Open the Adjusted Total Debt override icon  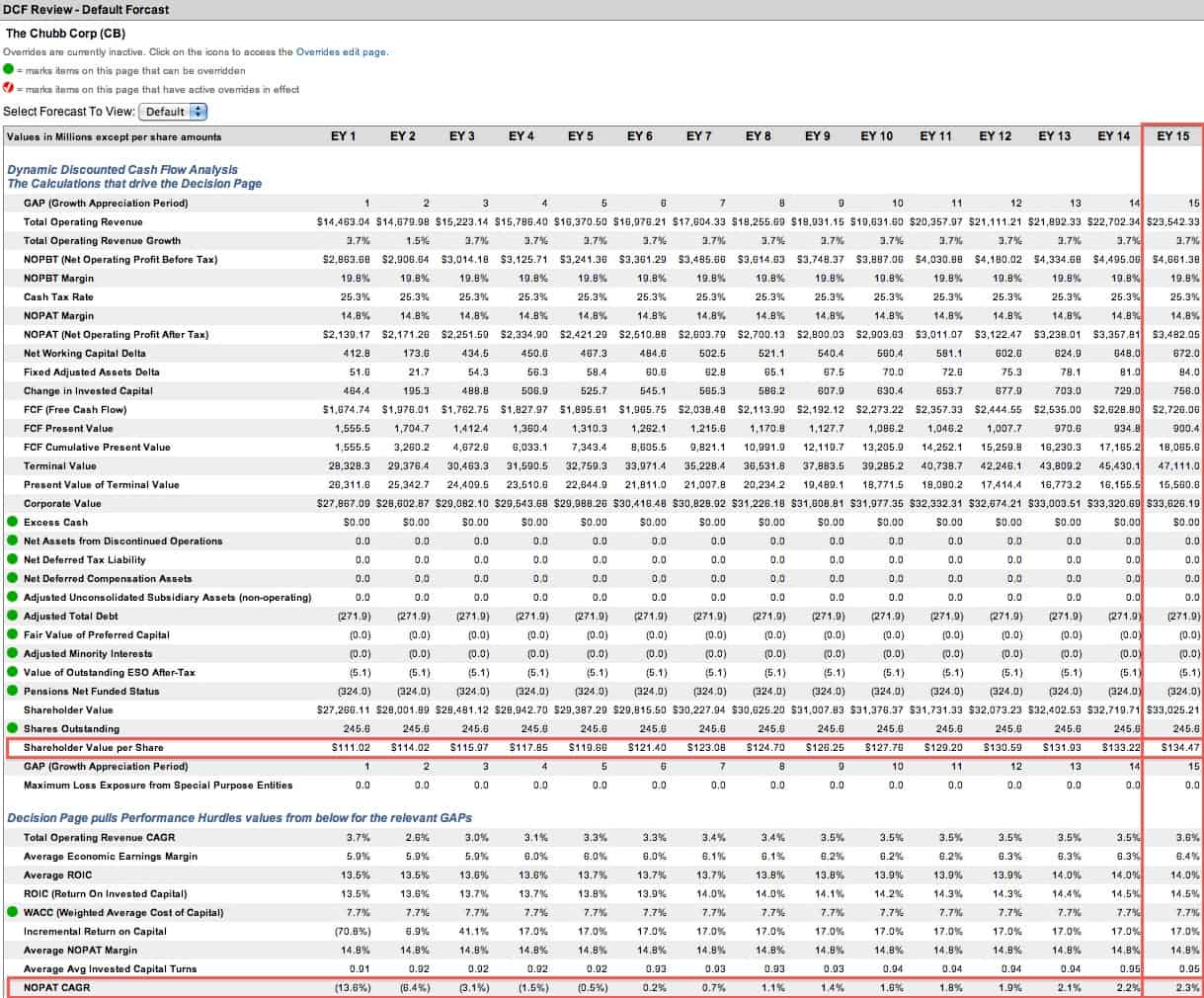pos(12,616)
